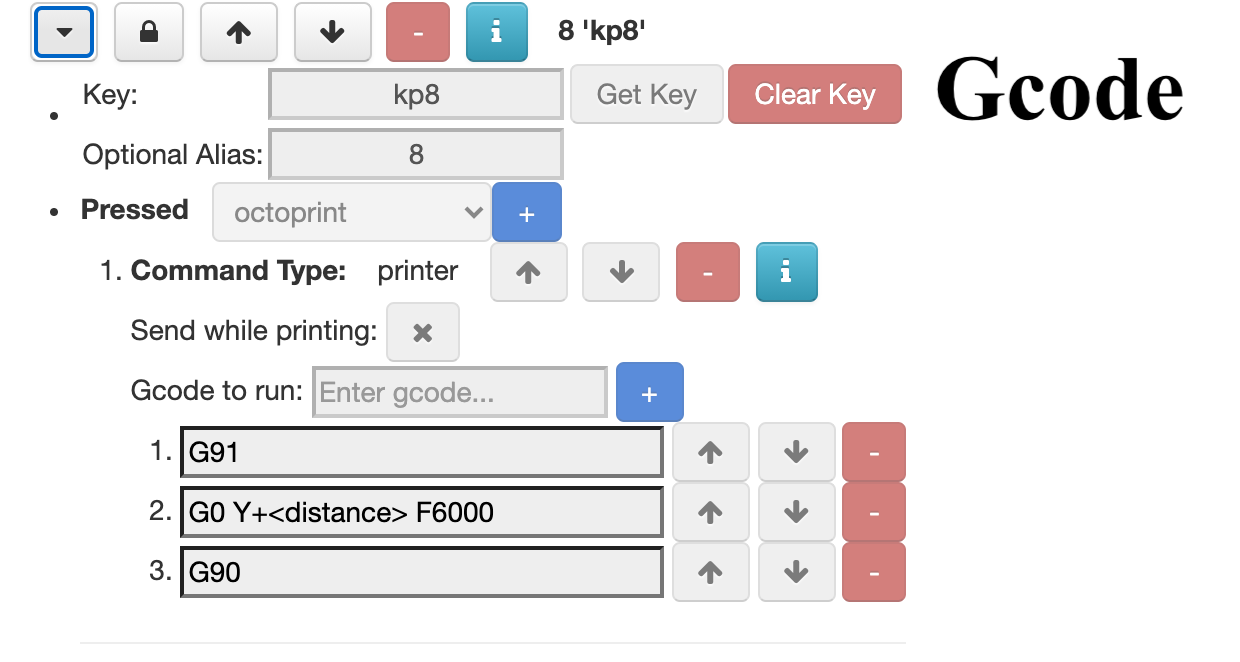The height and width of the screenshot is (662, 1240).
Task: Delete the printer command with red minus
Action: pos(708,272)
